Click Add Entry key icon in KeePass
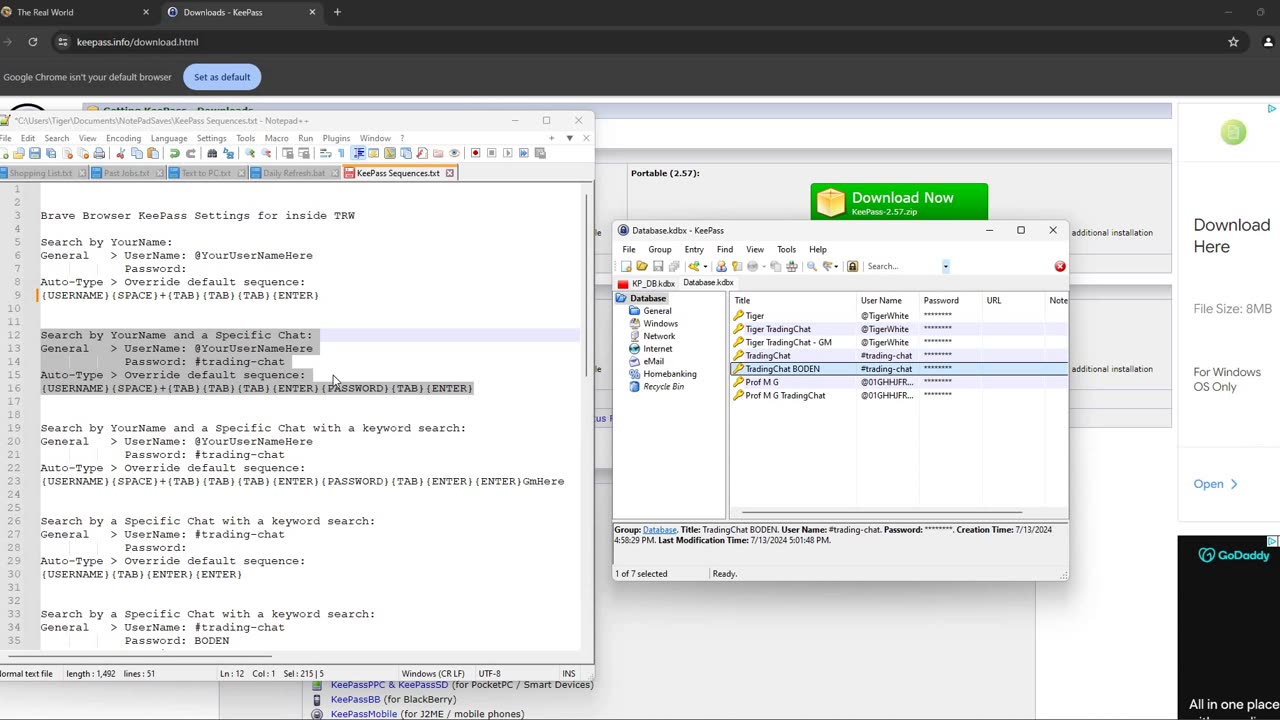The width and height of the screenshot is (1280, 720). tap(692, 266)
